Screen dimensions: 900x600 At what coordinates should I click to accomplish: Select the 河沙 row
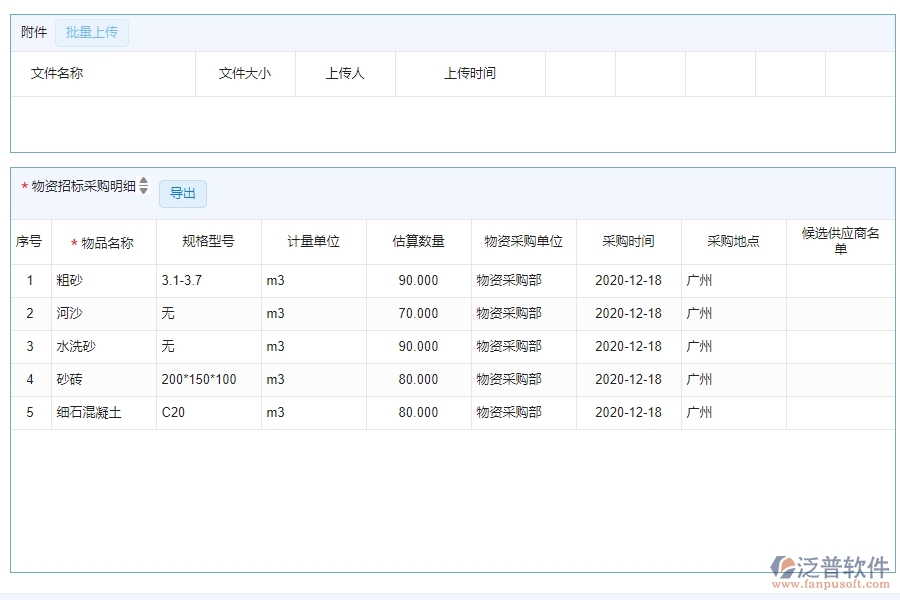[103, 314]
